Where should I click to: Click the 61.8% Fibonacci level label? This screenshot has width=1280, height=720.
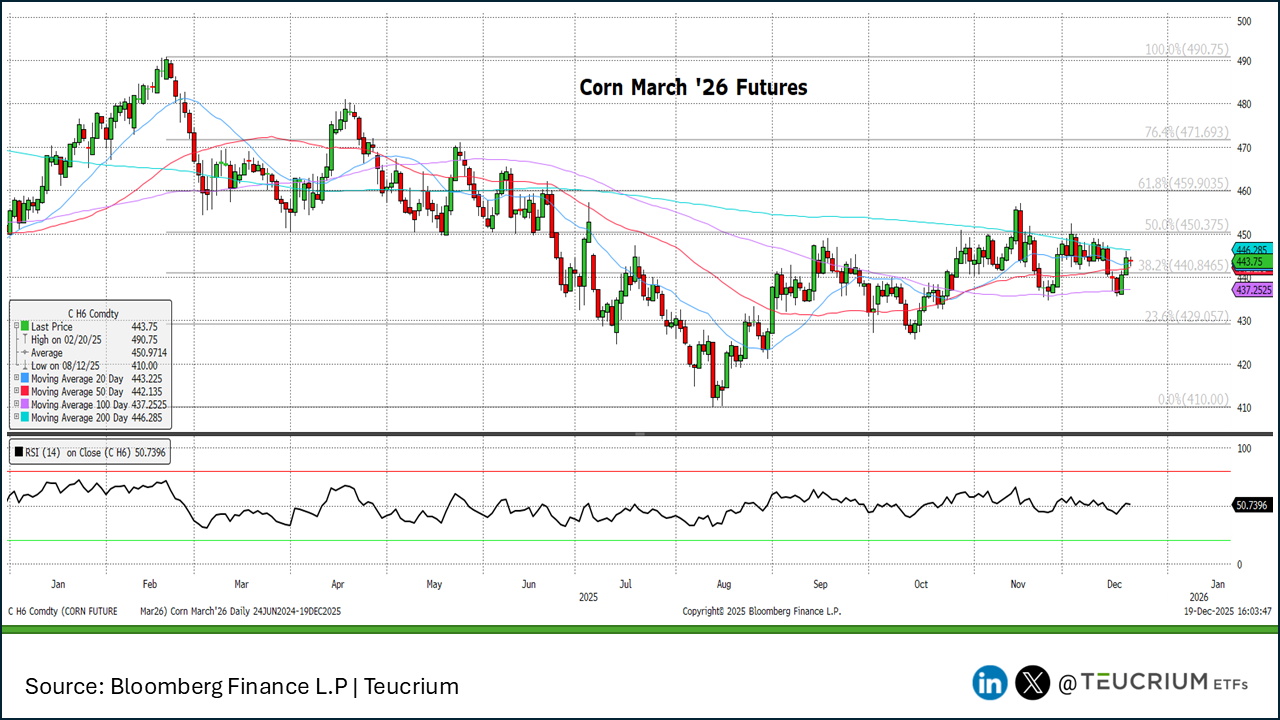click(1182, 183)
